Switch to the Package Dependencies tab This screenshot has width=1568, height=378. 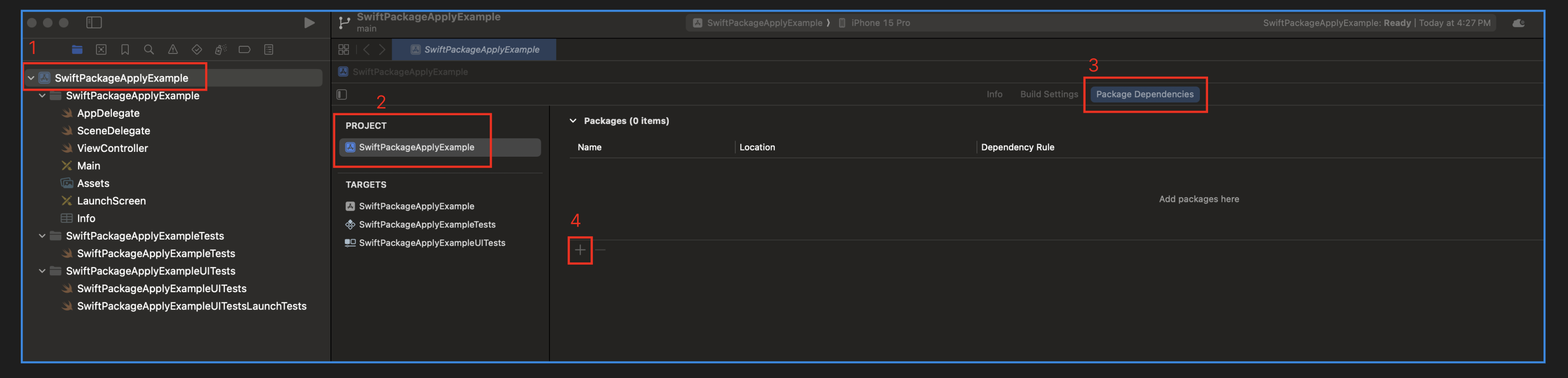click(1144, 94)
